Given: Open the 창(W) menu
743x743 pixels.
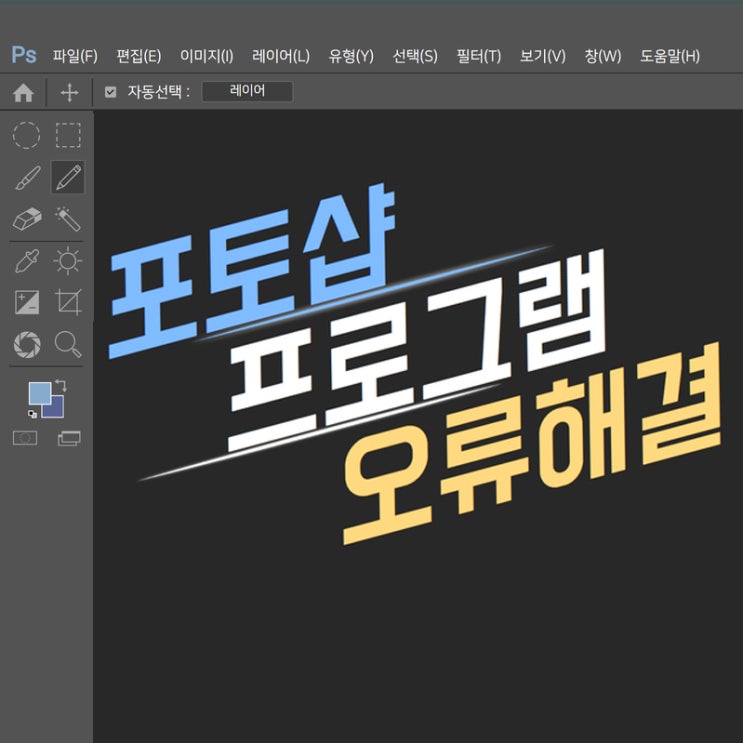Looking at the screenshot, I should click(603, 56).
